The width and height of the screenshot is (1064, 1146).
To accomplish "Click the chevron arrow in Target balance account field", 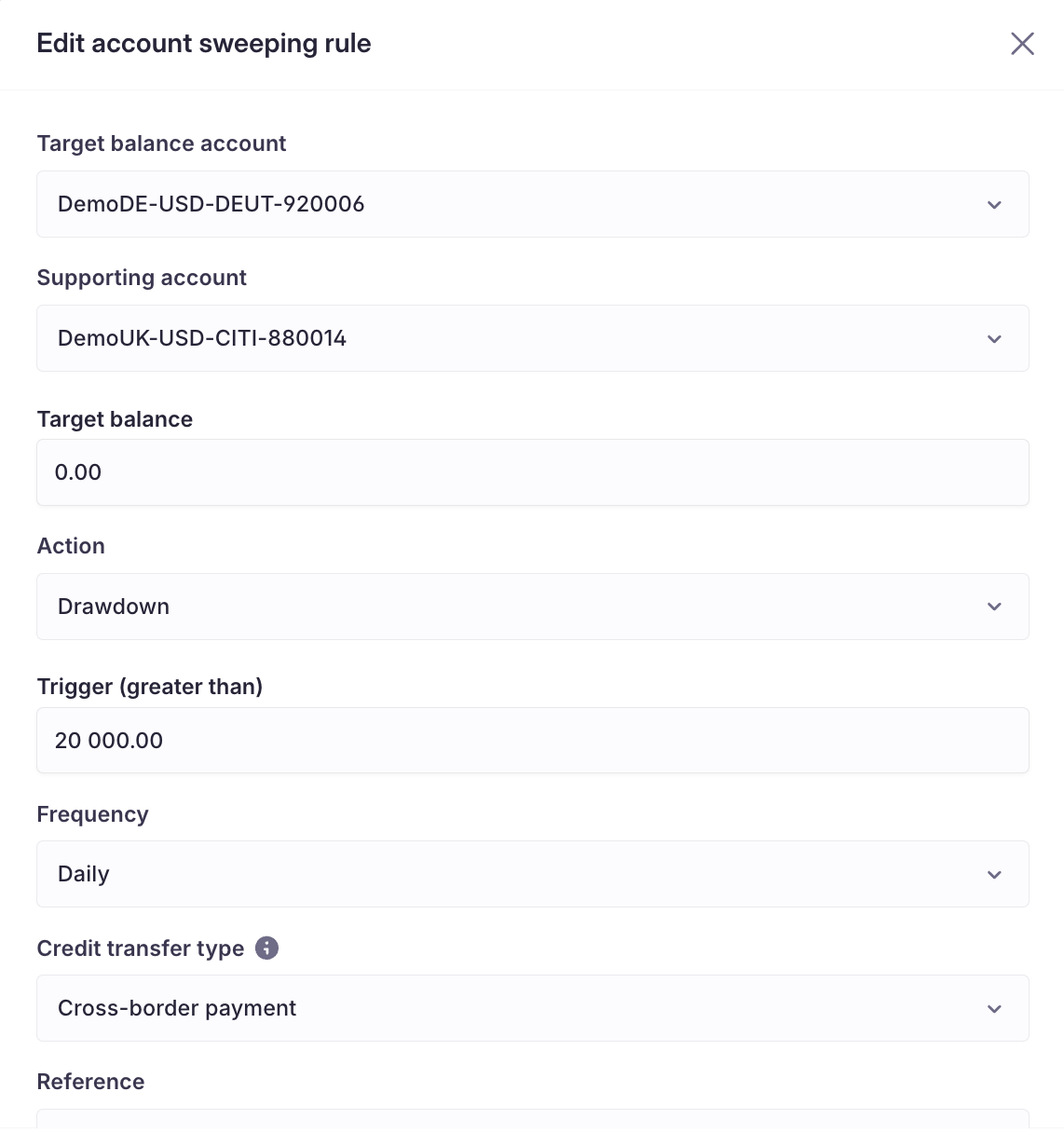I will point(994,205).
